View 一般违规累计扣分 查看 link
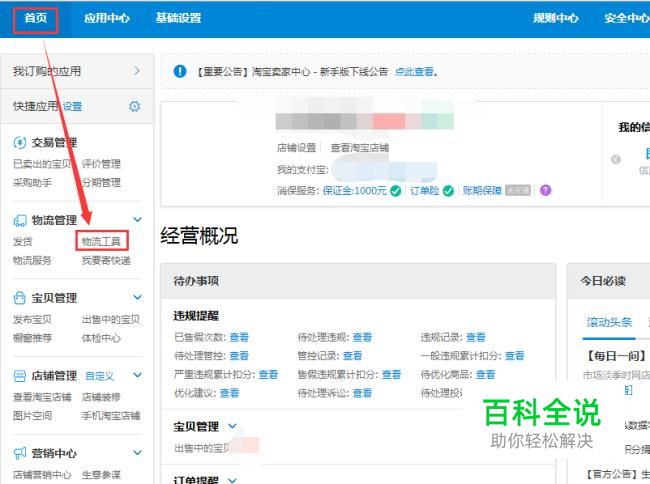Screen dimensions: 650x484 514,356
